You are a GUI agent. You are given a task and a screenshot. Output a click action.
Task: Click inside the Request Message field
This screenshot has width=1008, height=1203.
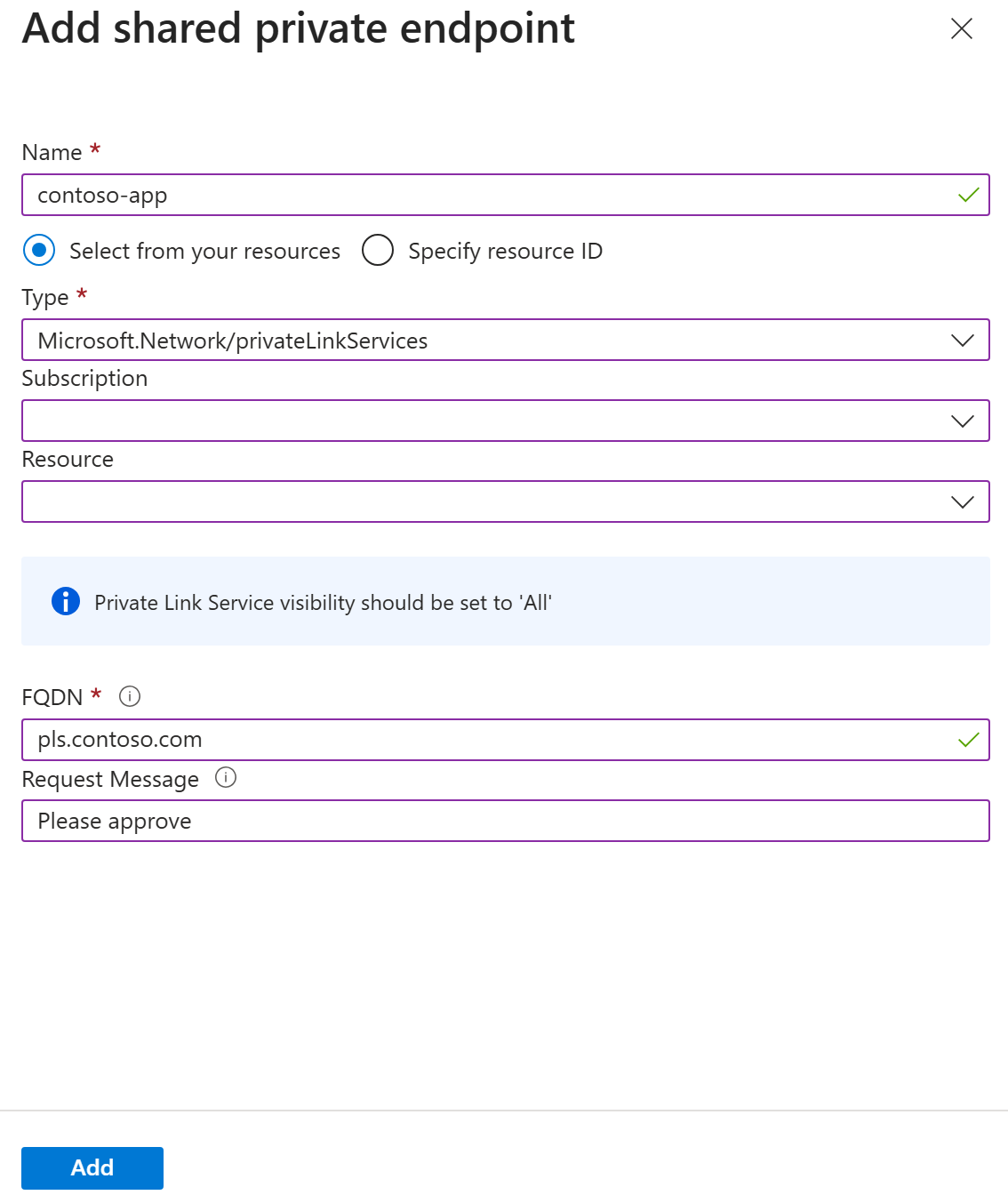click(505, 820)
